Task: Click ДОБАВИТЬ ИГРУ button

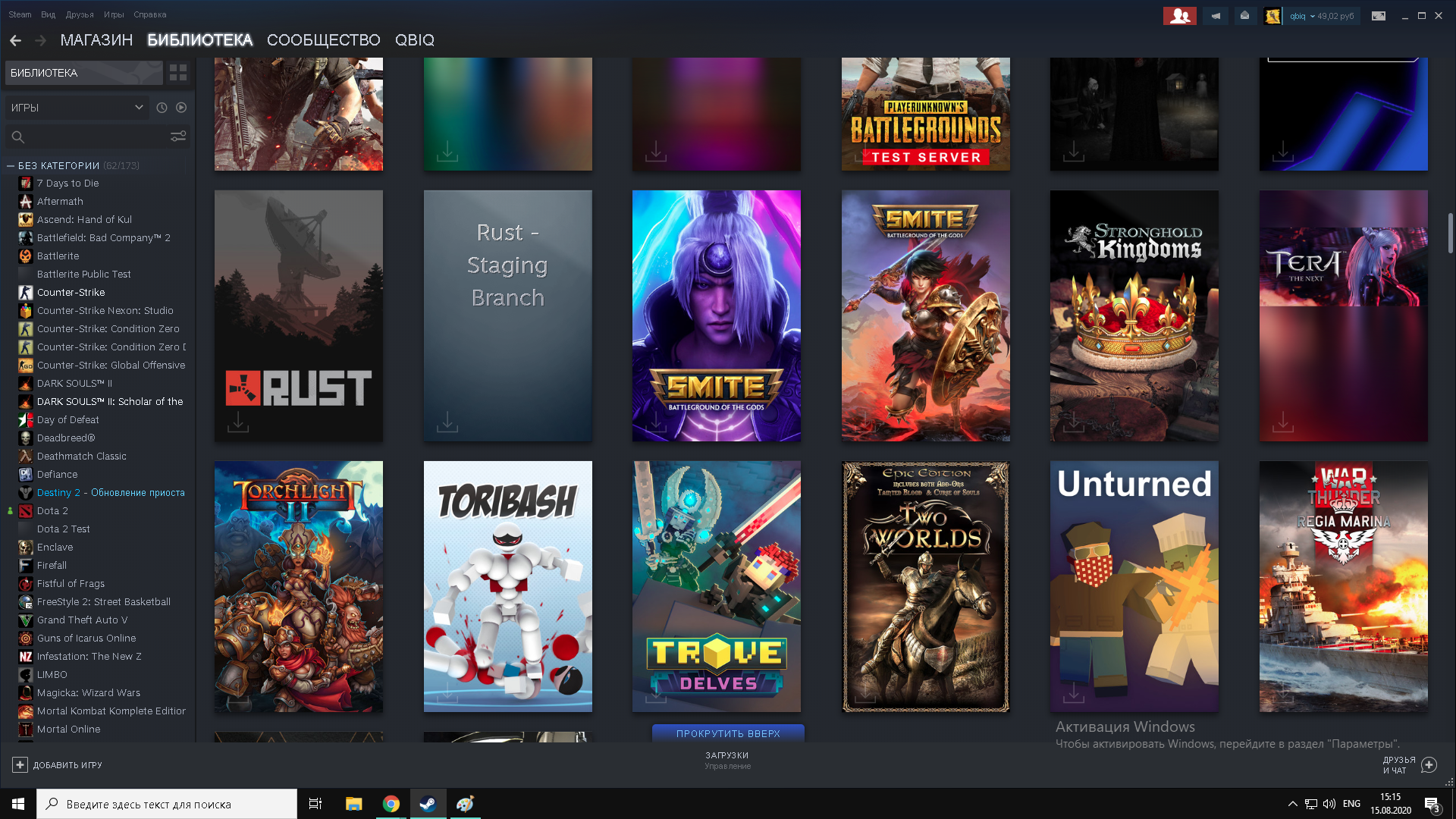Action: coord(58,765)
